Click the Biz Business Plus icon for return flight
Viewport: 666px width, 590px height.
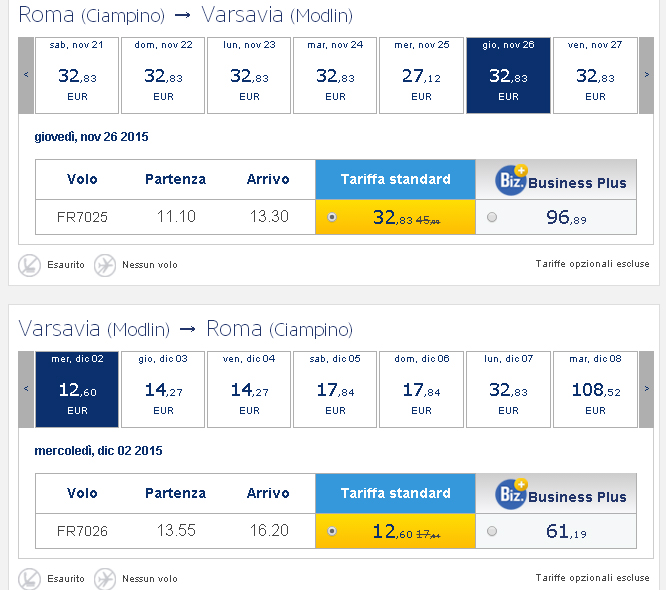pos(511,494)
